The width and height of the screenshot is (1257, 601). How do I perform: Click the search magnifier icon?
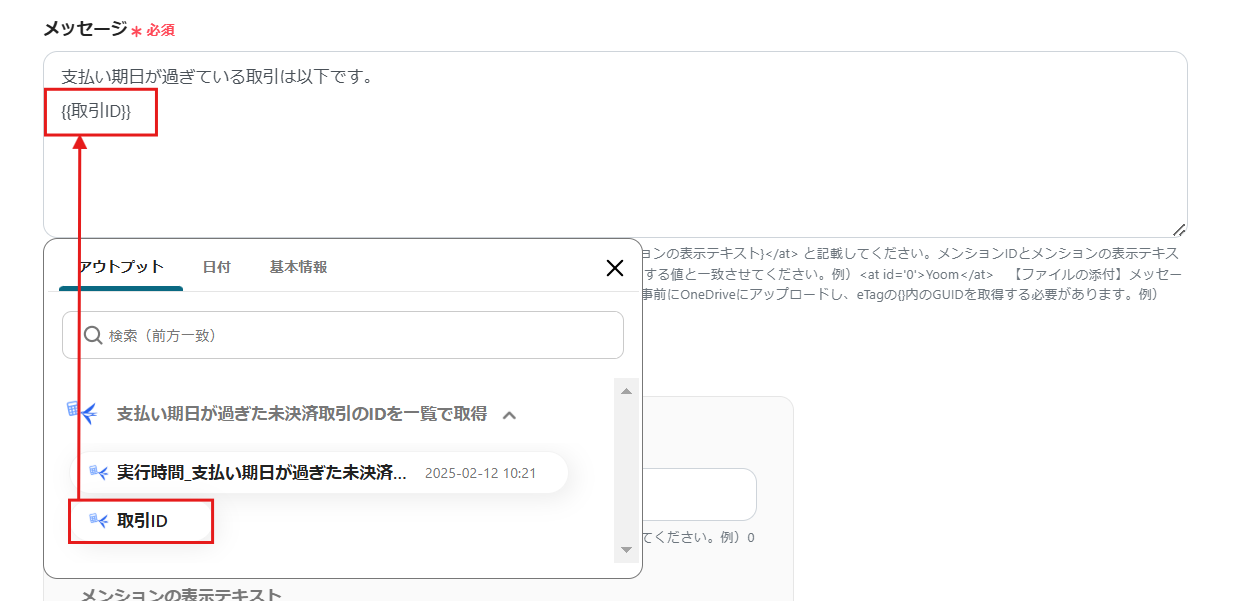[92, 334]
